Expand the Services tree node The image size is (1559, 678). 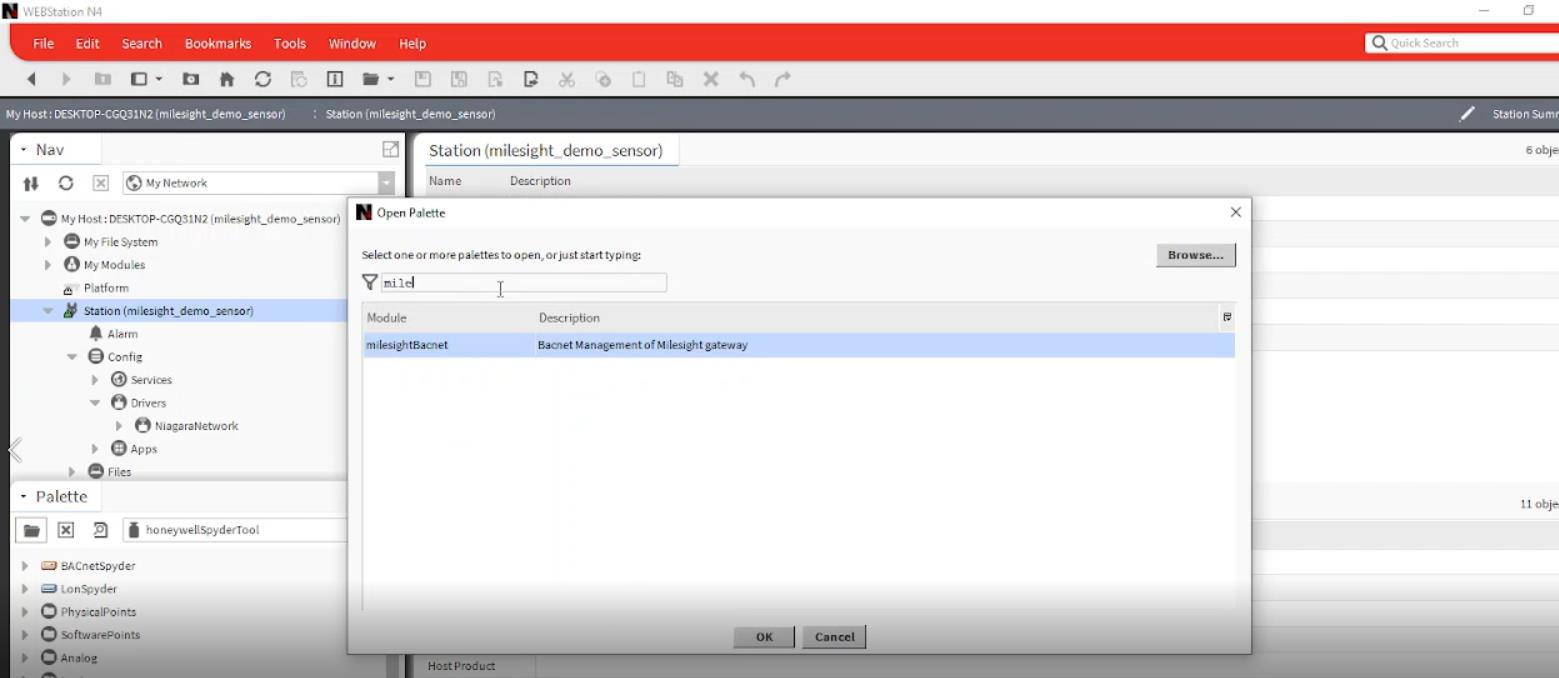[95, 380]
